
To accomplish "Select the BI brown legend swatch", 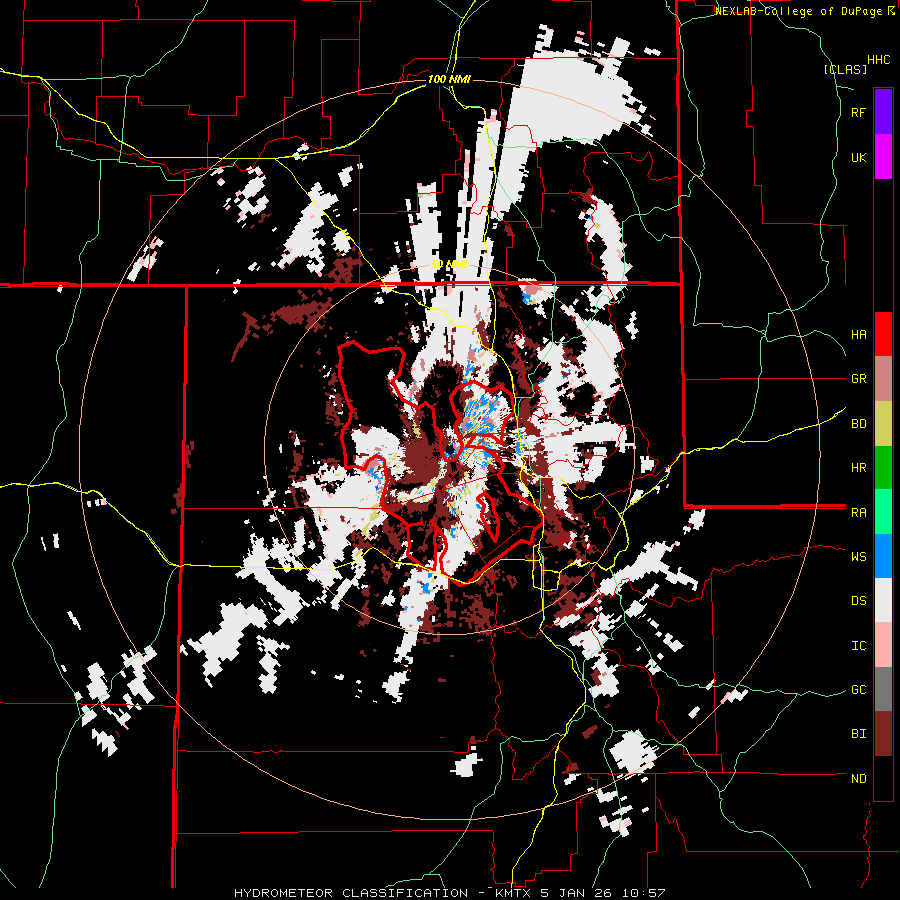I will coord(883,734).
